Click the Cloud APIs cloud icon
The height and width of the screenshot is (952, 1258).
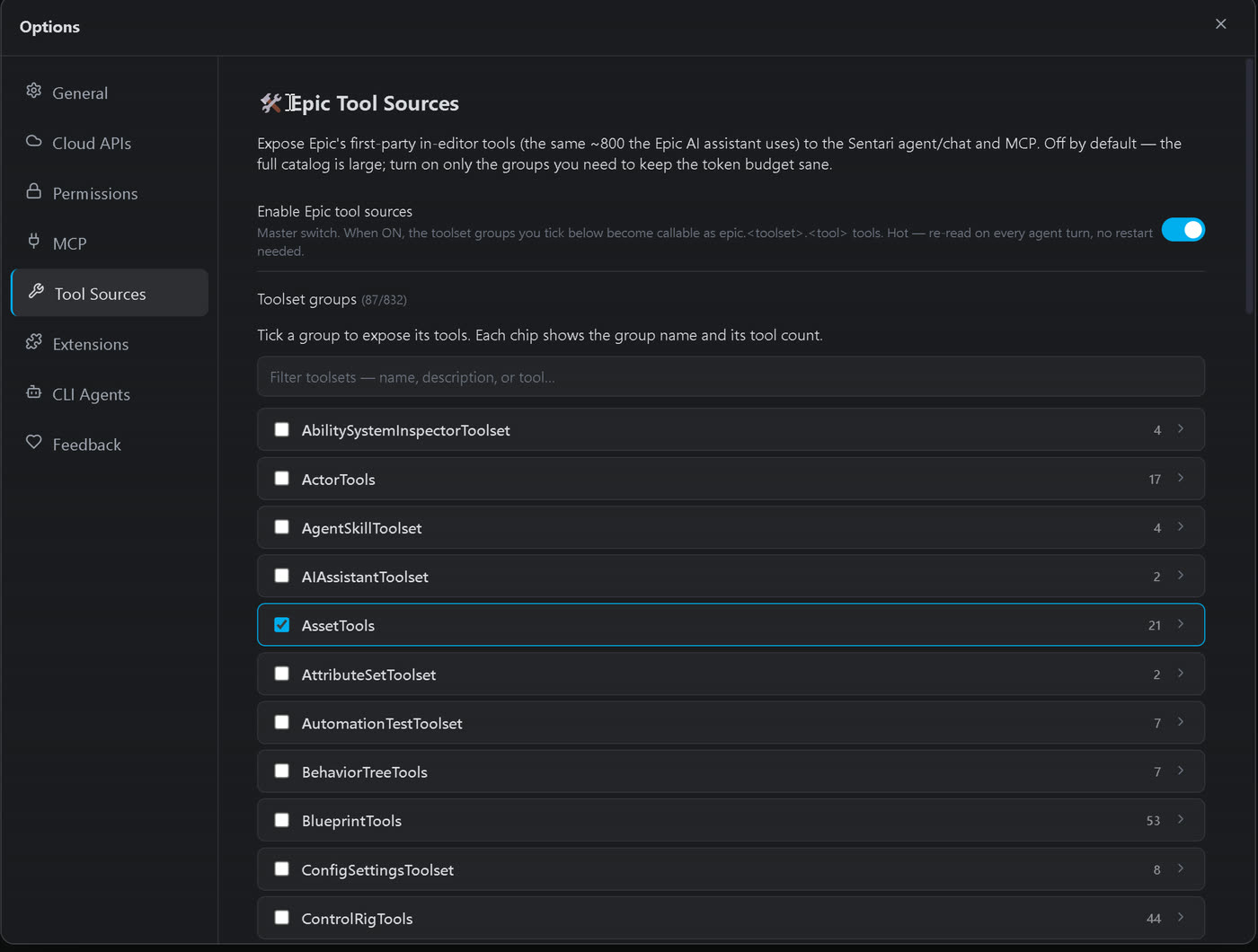[x=34, y=141]
